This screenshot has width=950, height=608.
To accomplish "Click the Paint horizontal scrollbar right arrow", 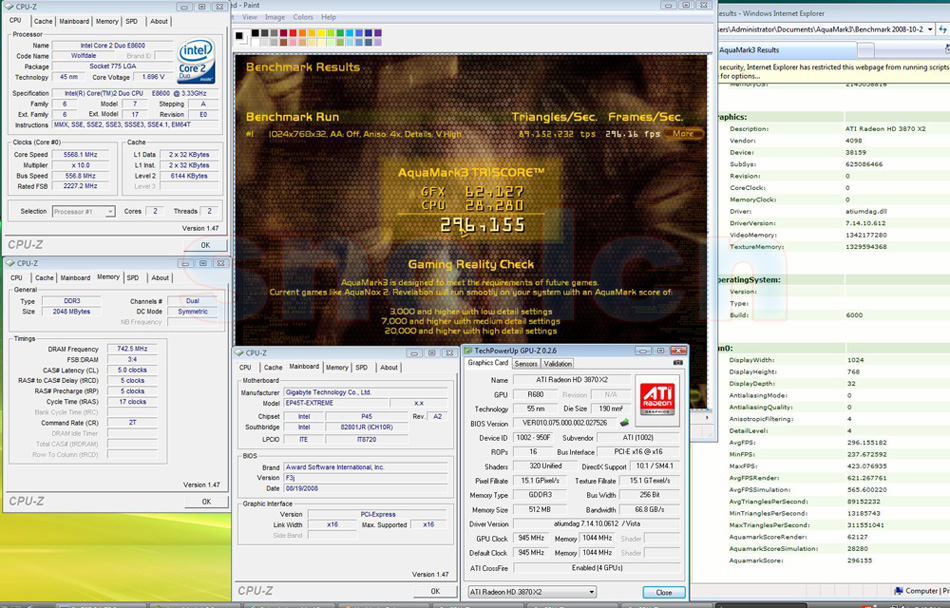I will tap(706, 418).
